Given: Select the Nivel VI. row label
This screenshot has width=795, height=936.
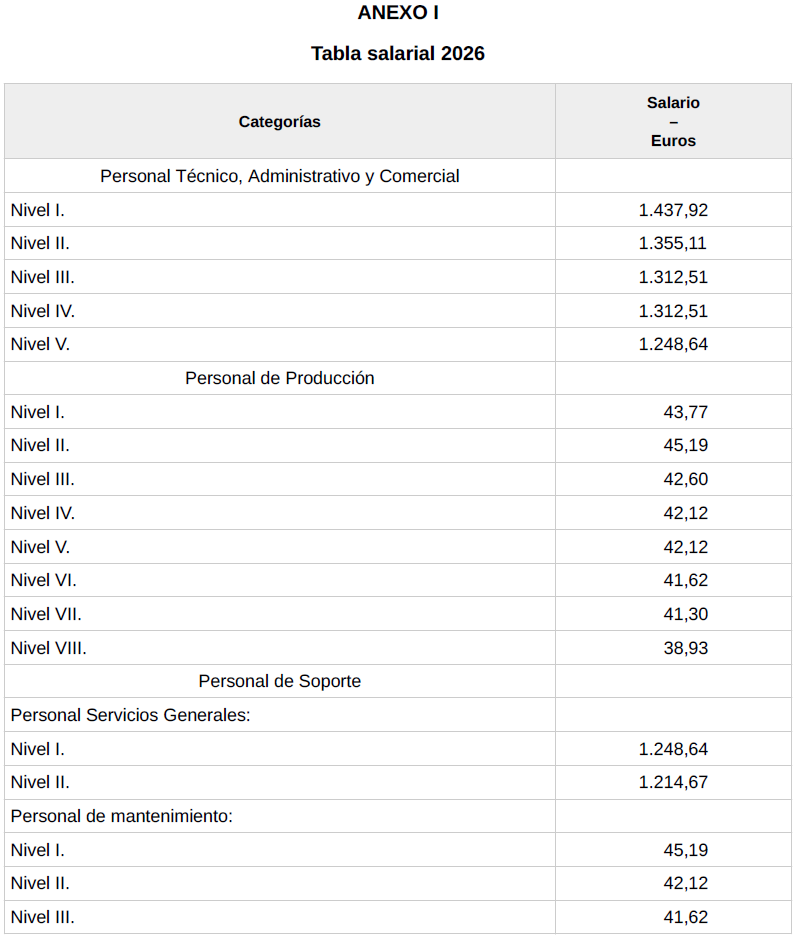Looking at the screenshot, I should pos(43,580).
